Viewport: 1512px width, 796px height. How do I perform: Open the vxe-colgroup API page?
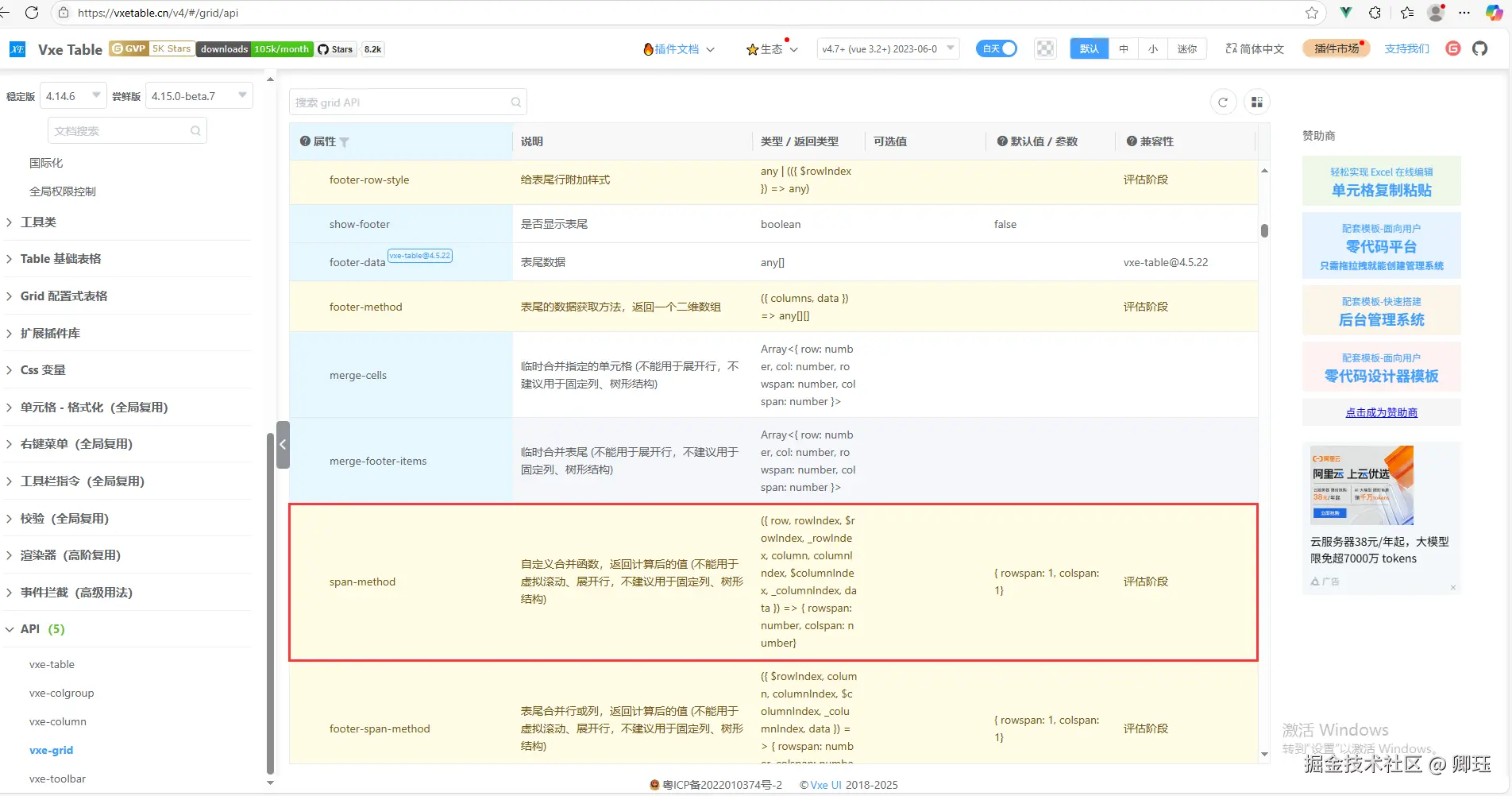coord(61,694)
